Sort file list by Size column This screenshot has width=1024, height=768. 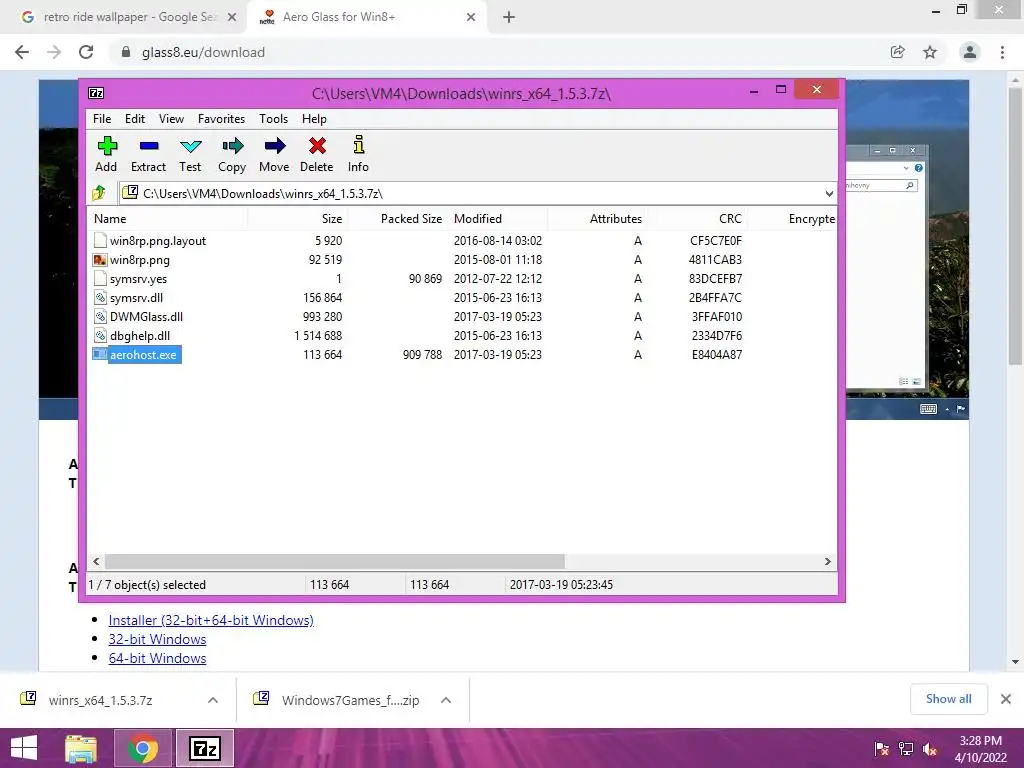(x=297, y=219)
